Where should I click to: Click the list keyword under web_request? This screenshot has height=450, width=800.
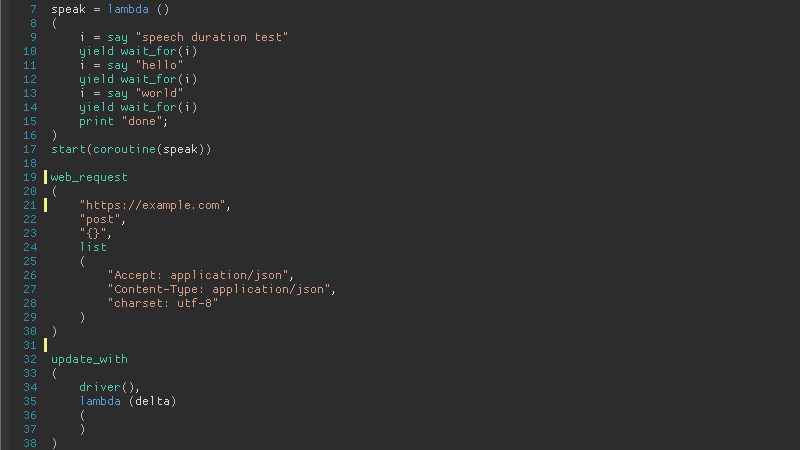pos(94,247)
